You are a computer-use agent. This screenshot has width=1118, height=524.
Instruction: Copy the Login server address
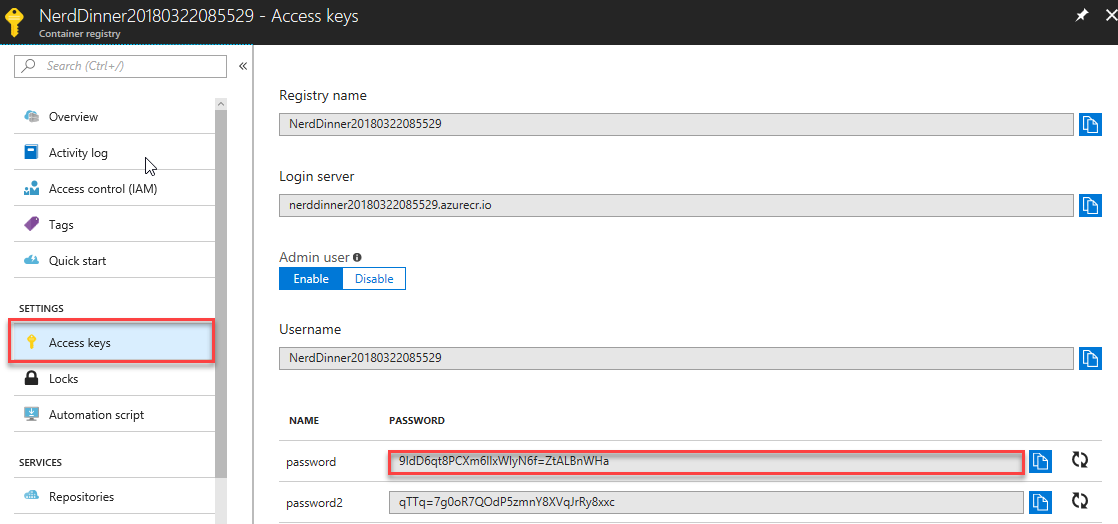click(x=1089, y=205)
